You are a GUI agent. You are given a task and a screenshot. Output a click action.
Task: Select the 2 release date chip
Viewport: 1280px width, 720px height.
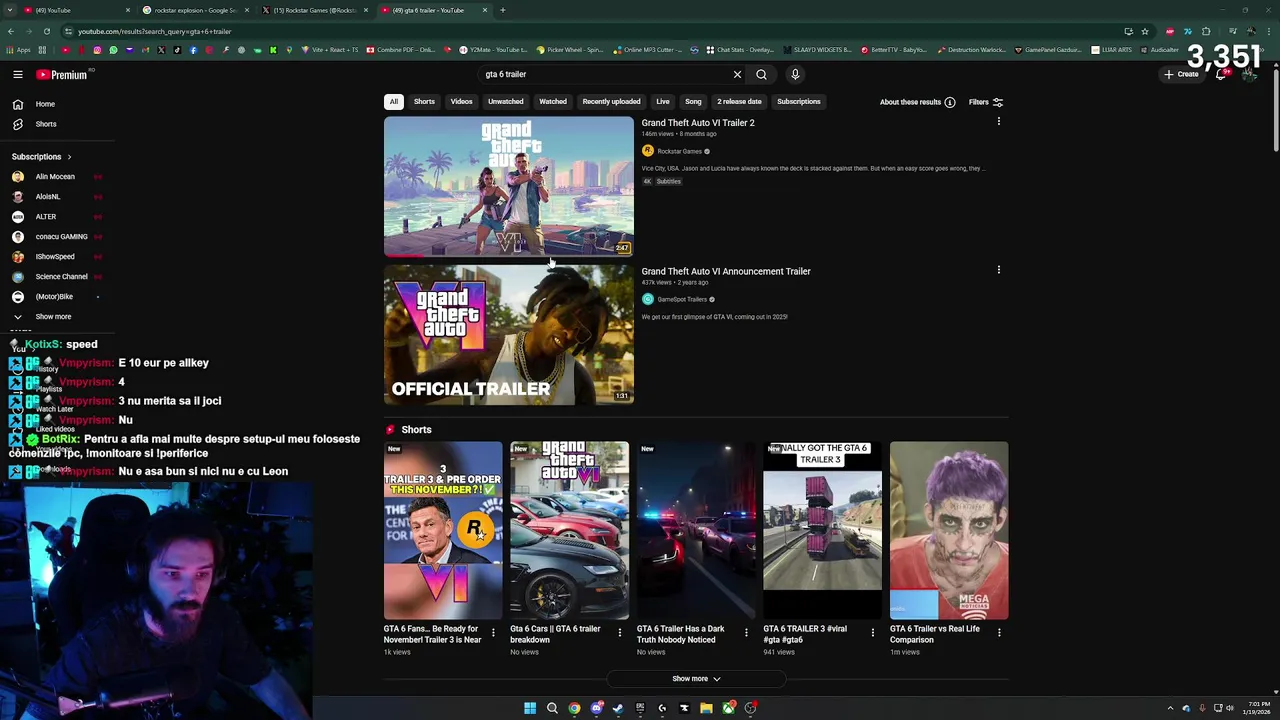tap(739, 101)
